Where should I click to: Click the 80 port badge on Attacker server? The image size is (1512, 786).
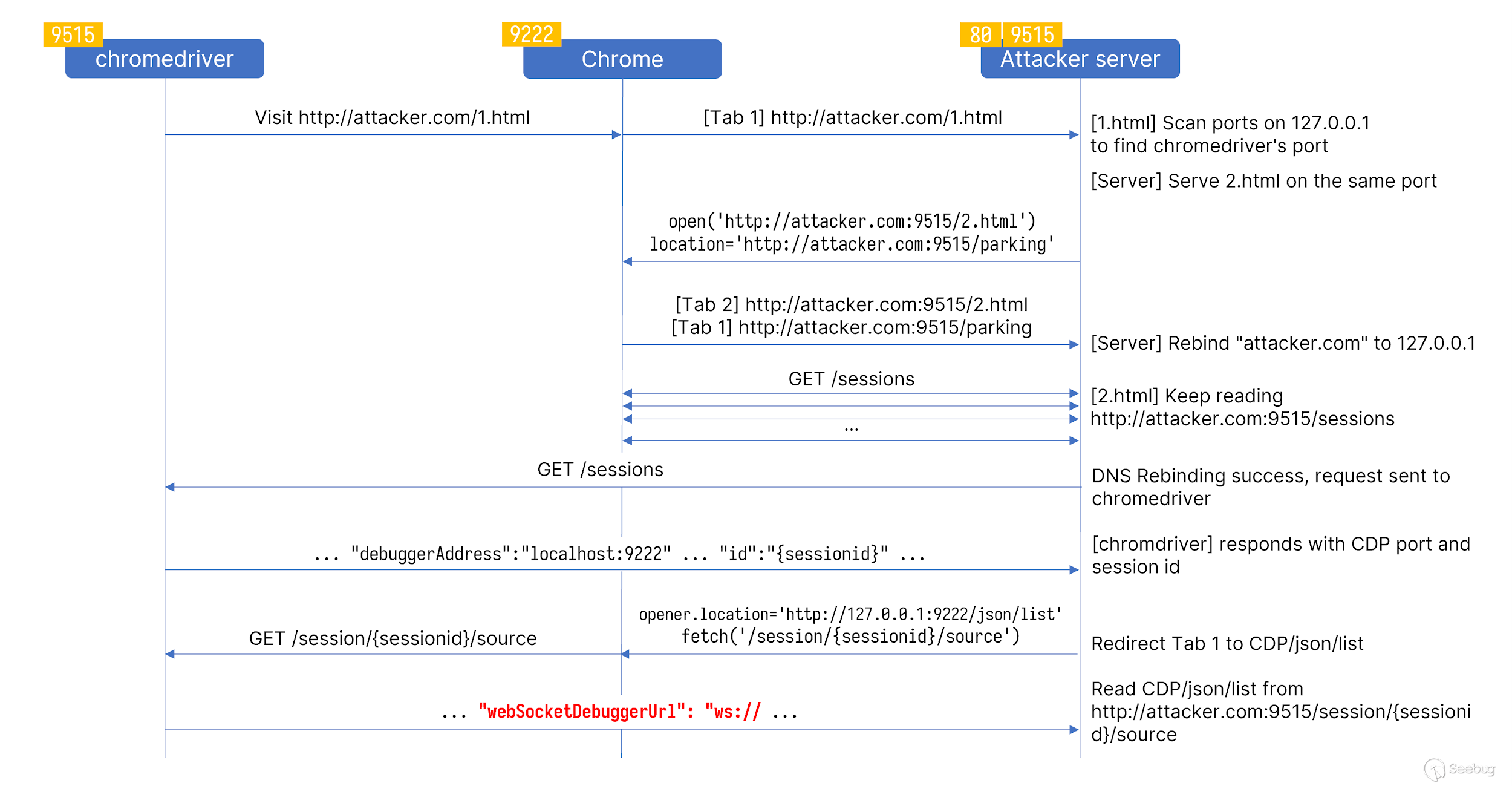(980, 35)
